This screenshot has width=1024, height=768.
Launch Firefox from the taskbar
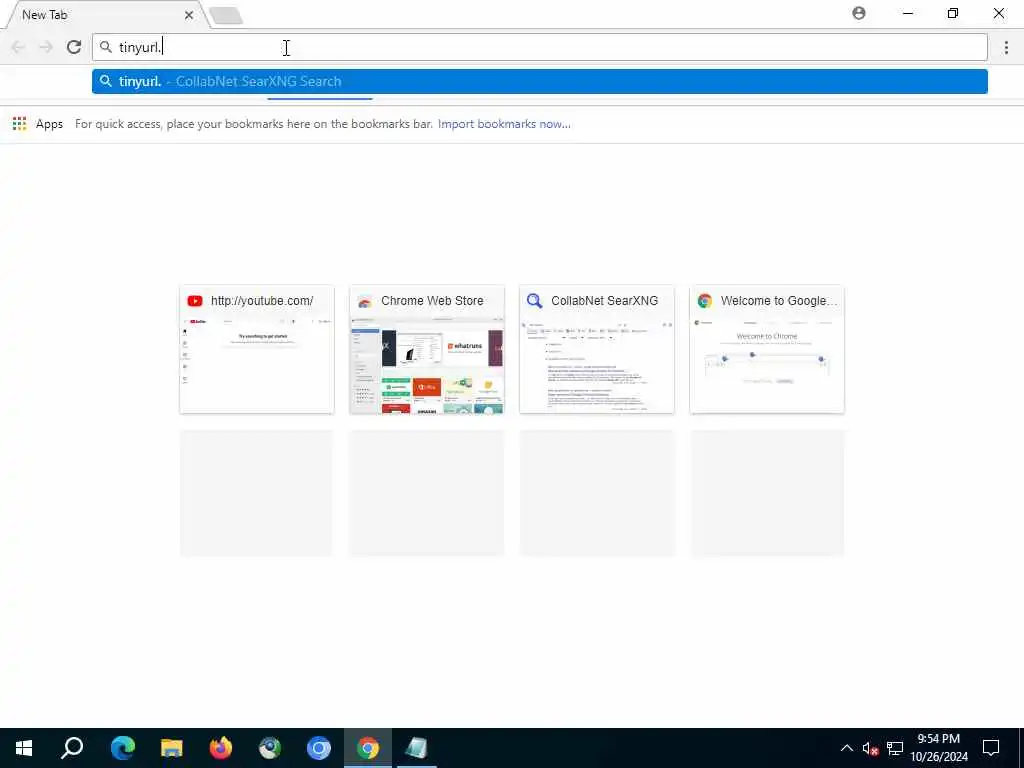(221, 748)
